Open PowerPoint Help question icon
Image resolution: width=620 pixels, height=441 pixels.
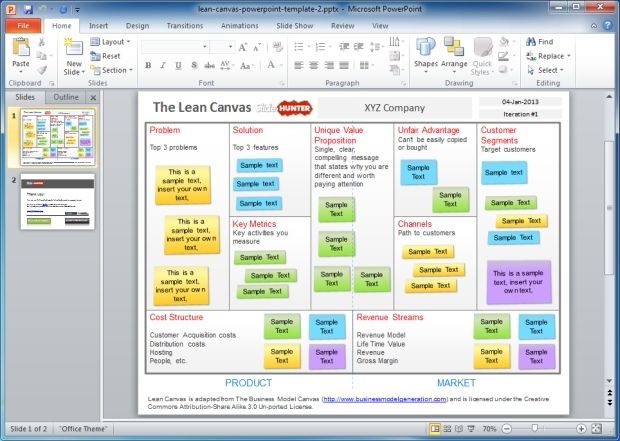[608, 26]
